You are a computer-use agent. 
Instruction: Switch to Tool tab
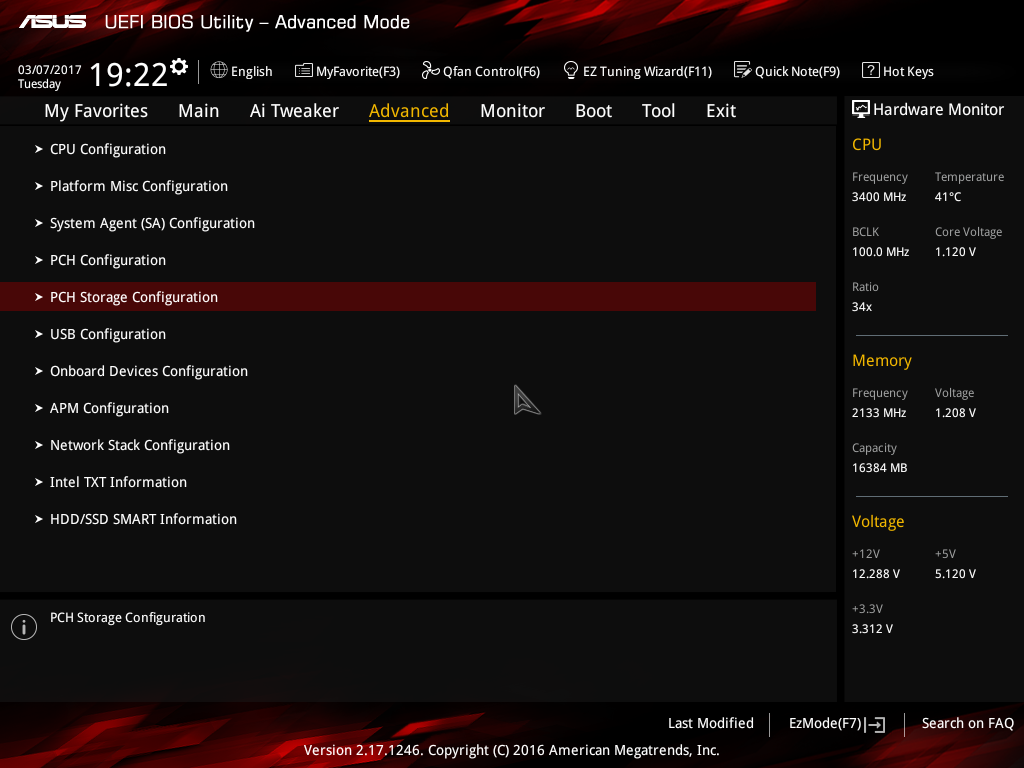tap(658, 111)
